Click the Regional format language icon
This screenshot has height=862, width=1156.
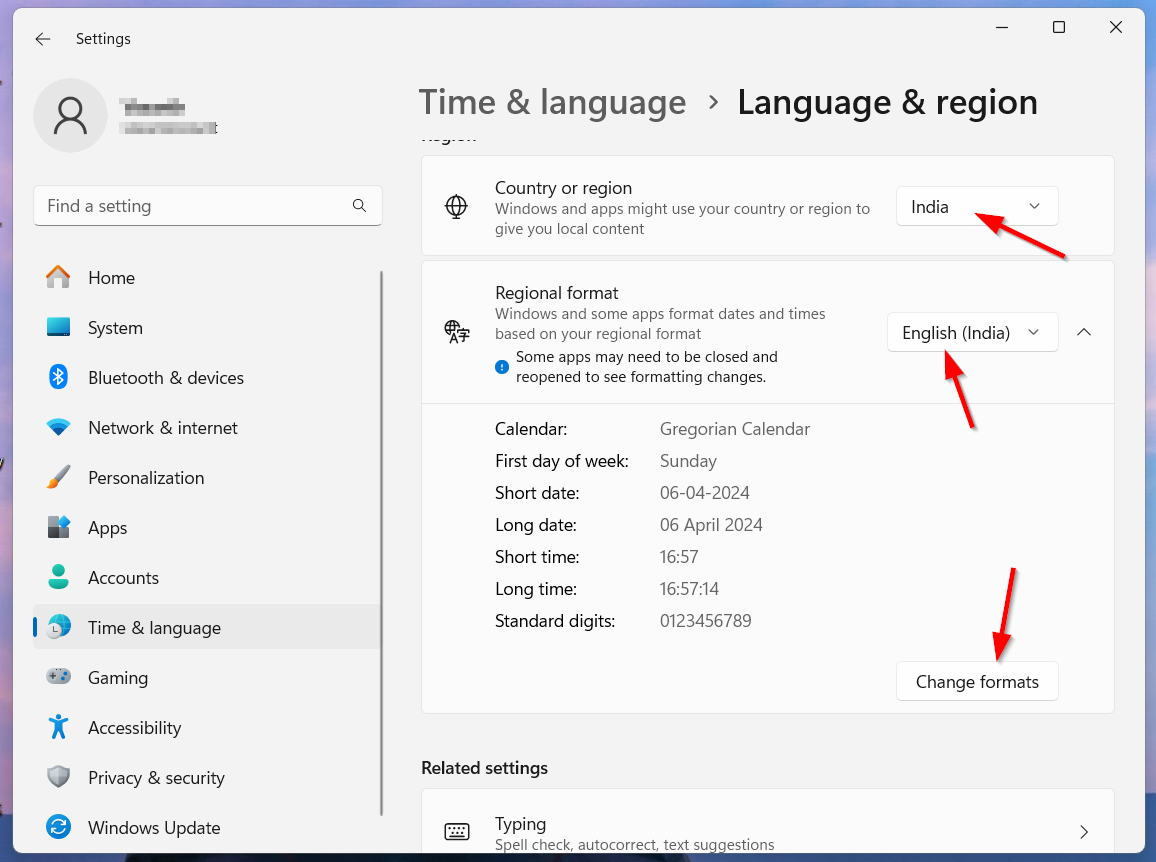[457, 332]
